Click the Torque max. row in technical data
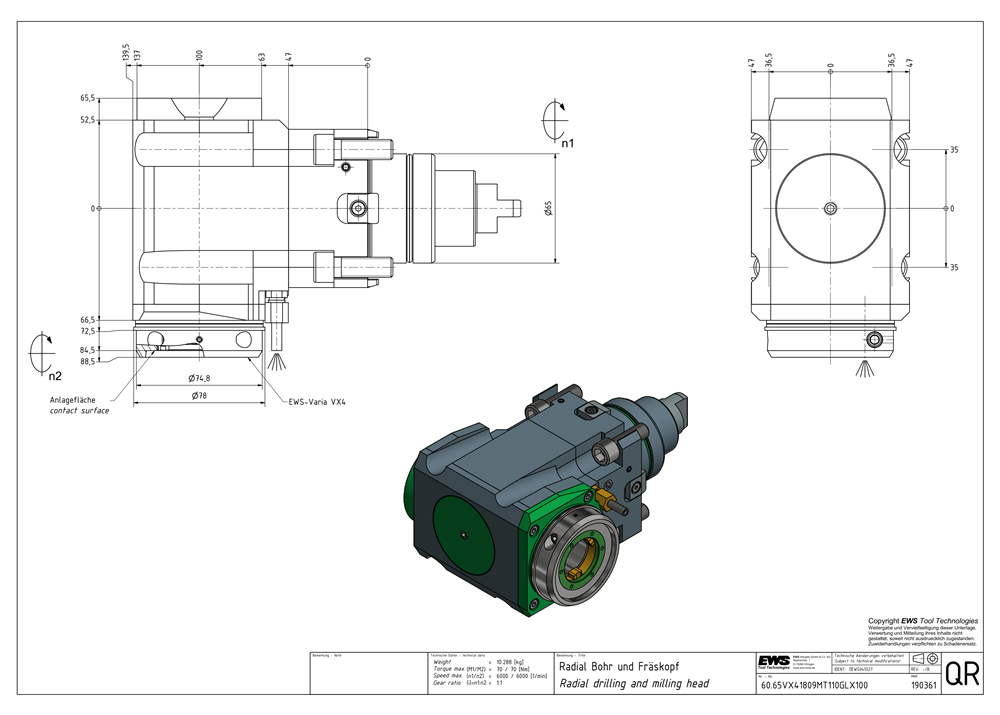This screenshot has height=715, width=1000. 482,668
